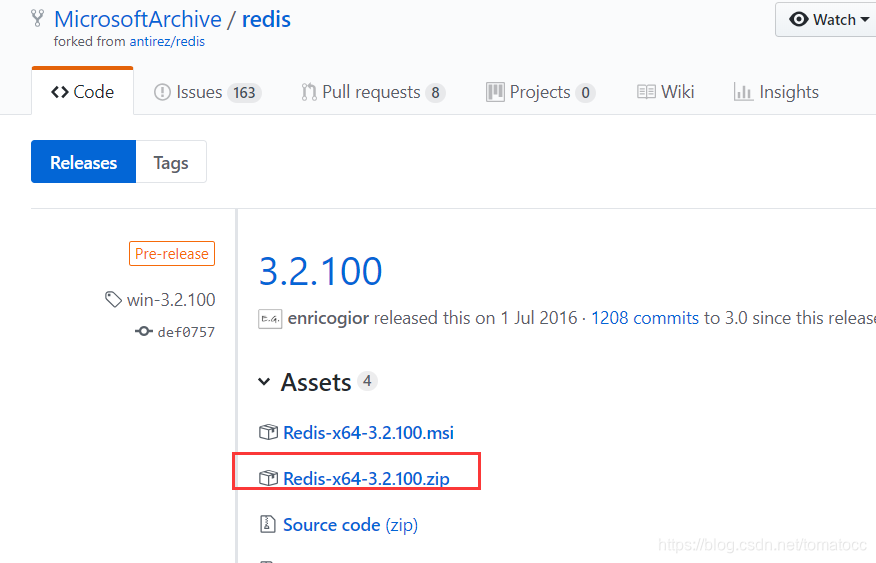Viewport: 876px width, 563px height.
Task: Open the Wiki tab
Action: (x=665, y=92)
